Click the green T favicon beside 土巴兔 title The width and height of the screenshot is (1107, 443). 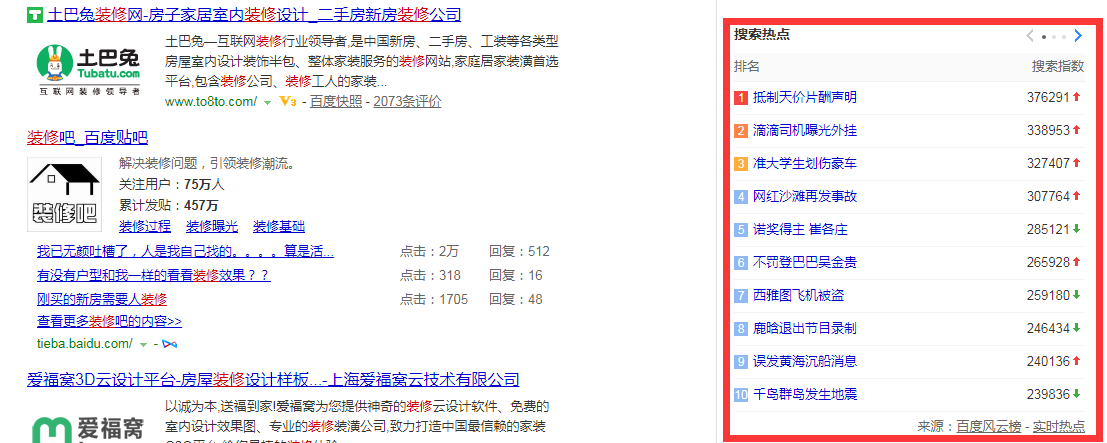(x=34, y=14)
